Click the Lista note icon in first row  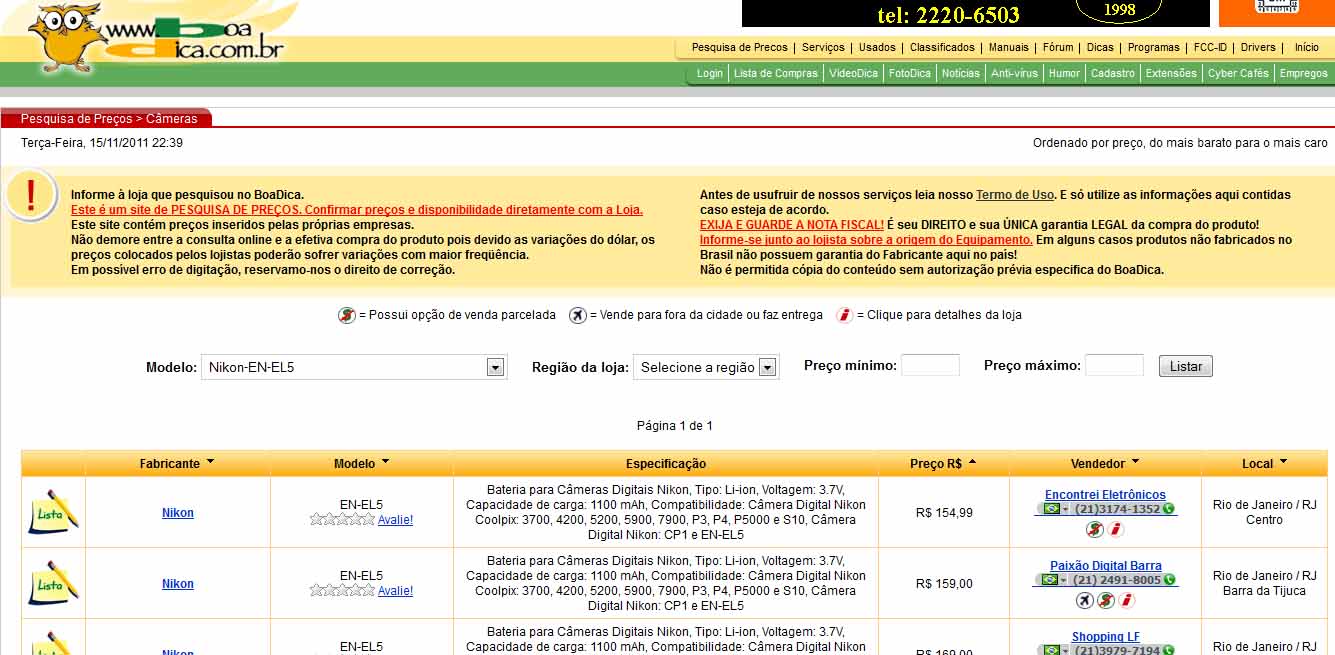[x=52, y=512]
